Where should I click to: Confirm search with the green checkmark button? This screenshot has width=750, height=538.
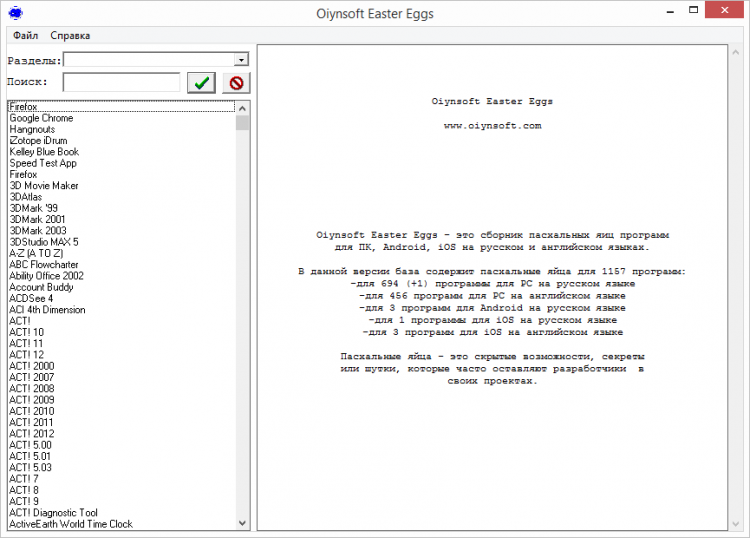click(201, 83)
